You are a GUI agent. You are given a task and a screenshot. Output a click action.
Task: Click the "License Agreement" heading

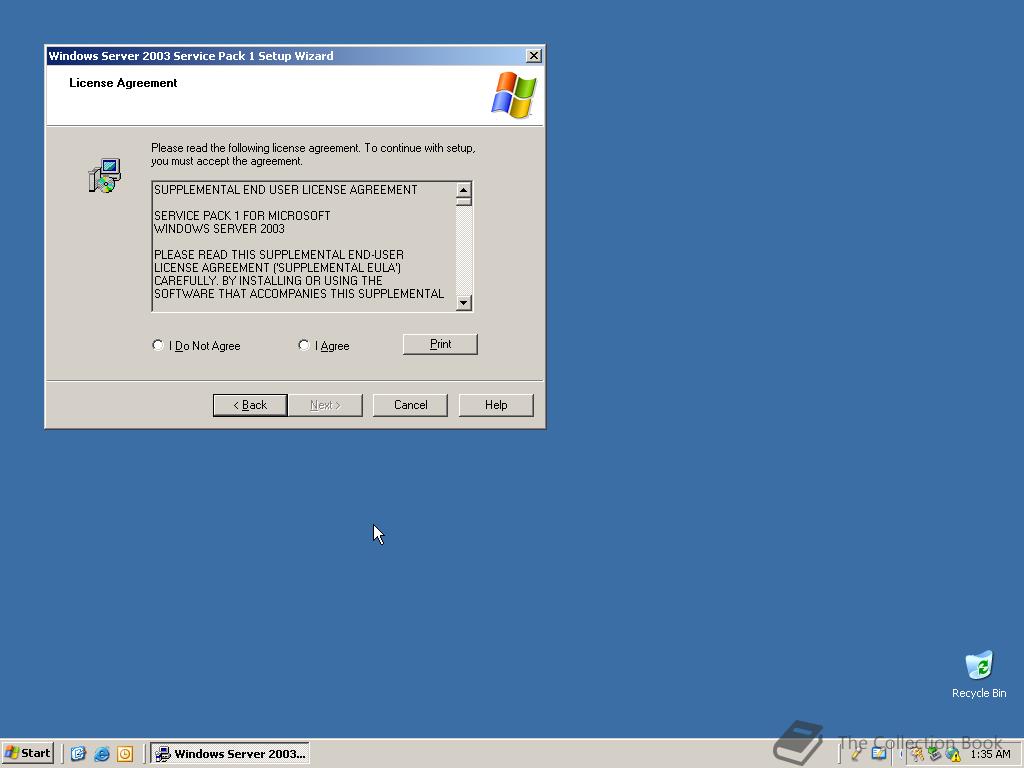[123, 83]
